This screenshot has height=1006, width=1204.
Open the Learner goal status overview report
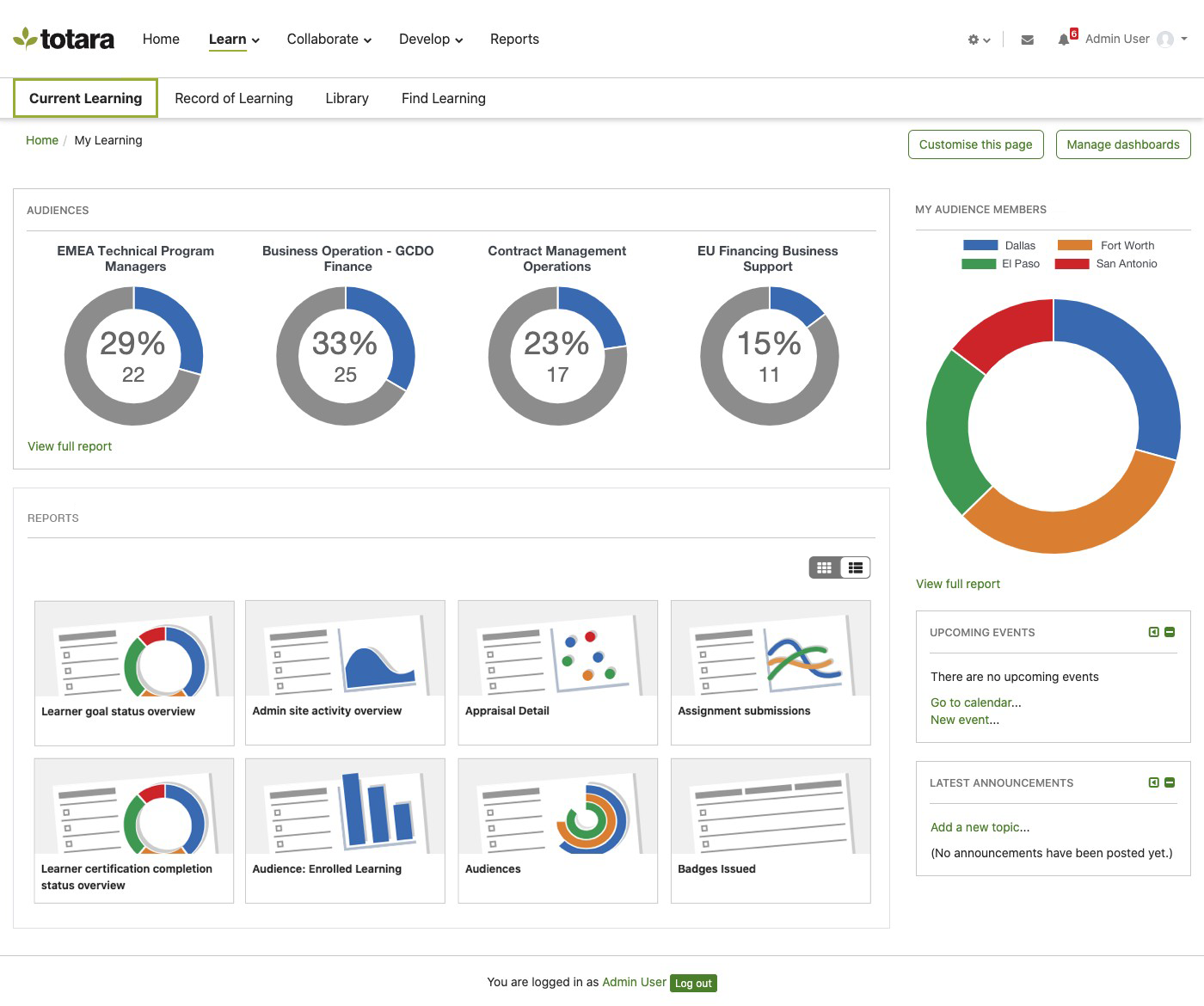[133, 671]
